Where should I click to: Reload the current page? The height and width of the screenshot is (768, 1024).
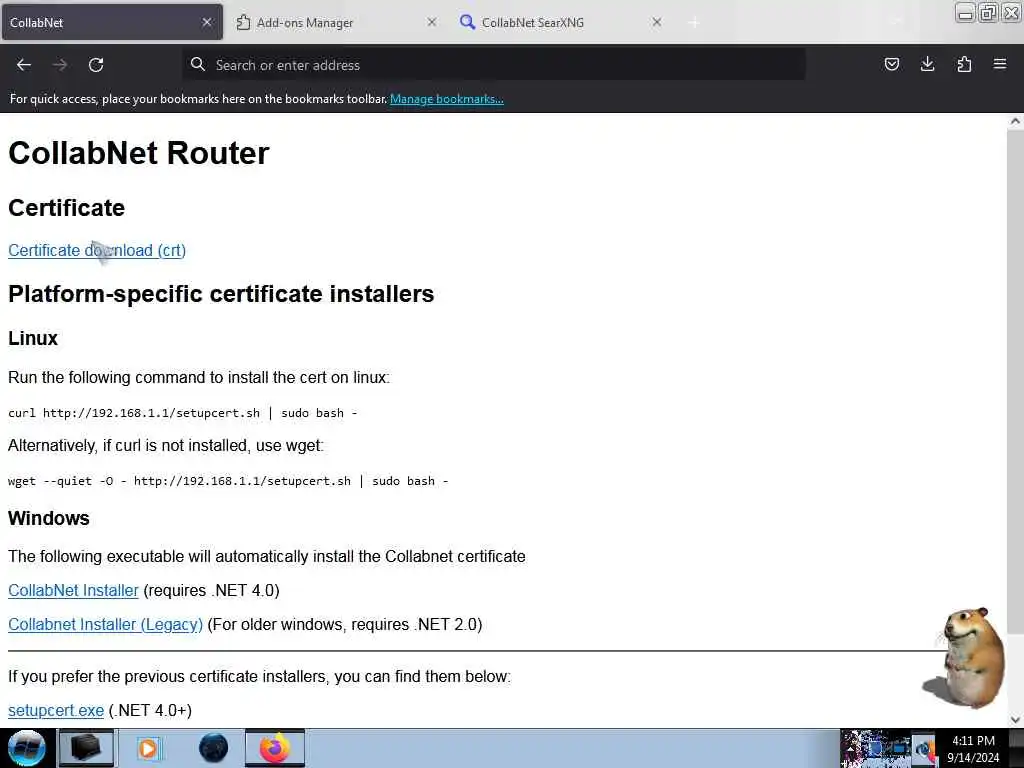click(x=96, y=65)
